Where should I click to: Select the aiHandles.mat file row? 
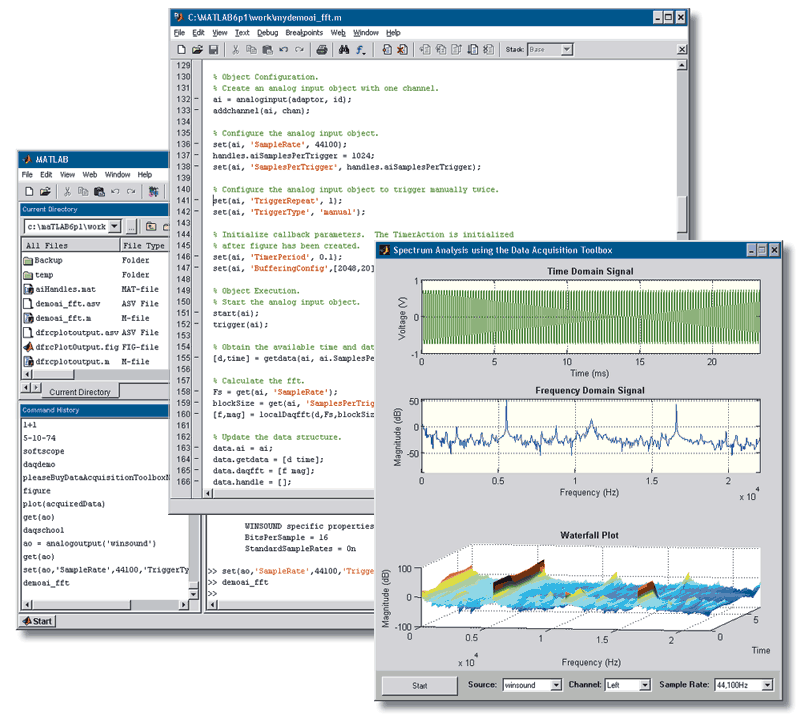click(x=95, y=289)
